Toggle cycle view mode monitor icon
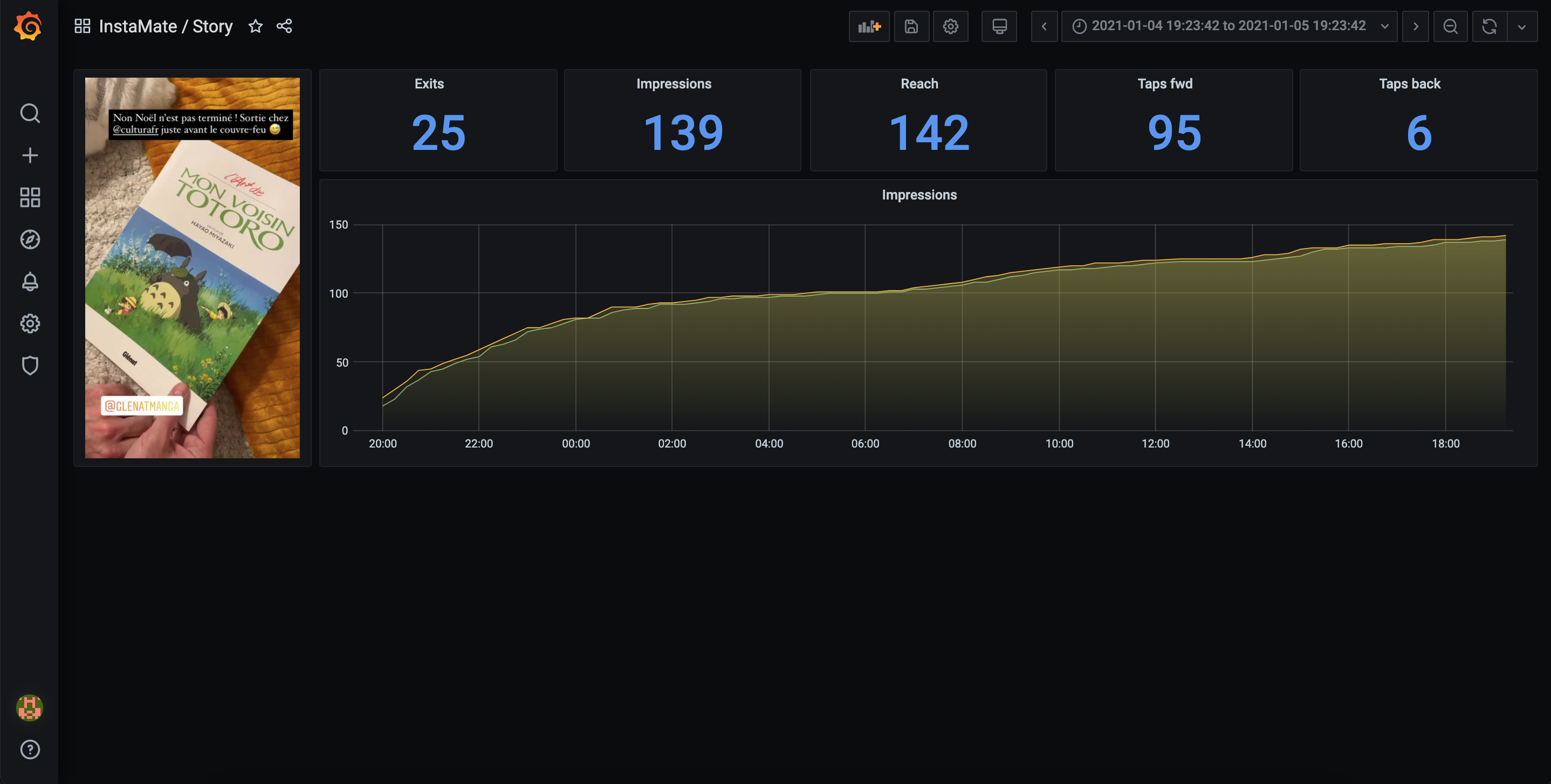Screen dimensions: 1551x784 click(999, 26)
